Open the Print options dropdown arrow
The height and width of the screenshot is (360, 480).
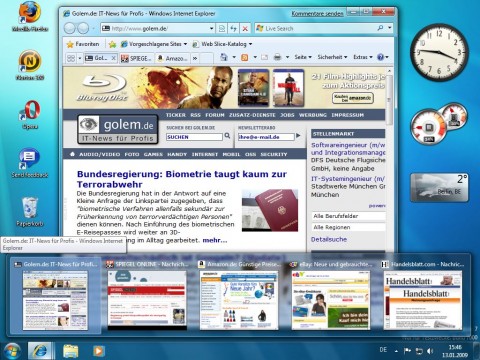click(287, 57)
